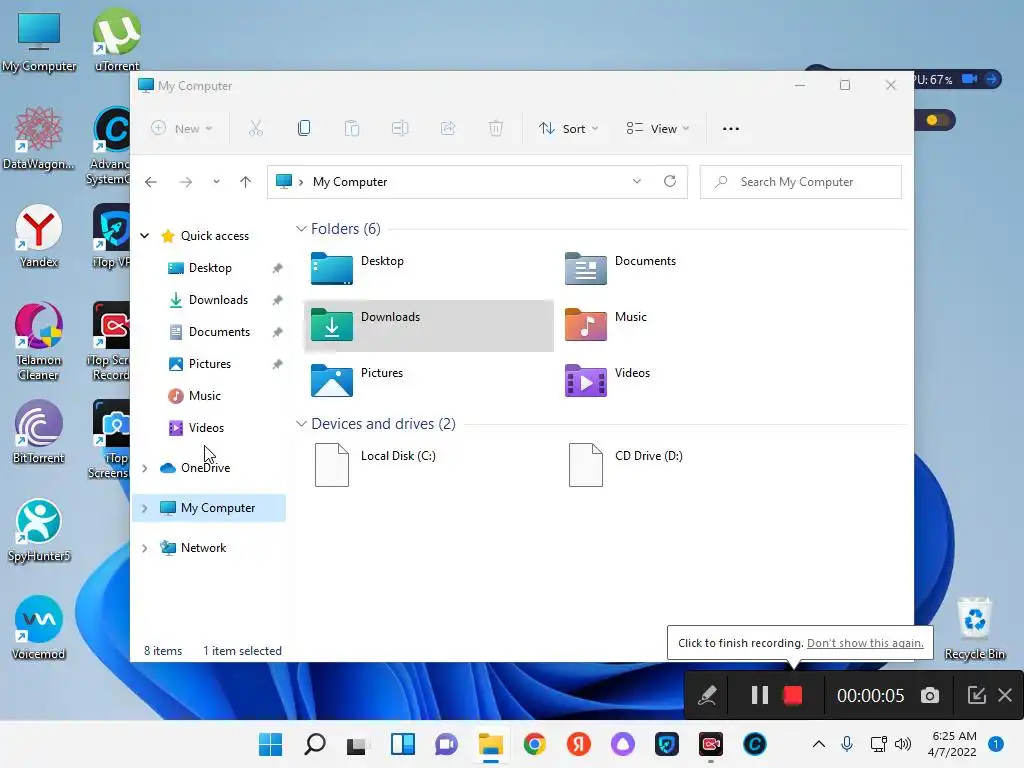Expand the OneDrive tree node
This screenshot has width=1024, height=768.
[145, 468]
